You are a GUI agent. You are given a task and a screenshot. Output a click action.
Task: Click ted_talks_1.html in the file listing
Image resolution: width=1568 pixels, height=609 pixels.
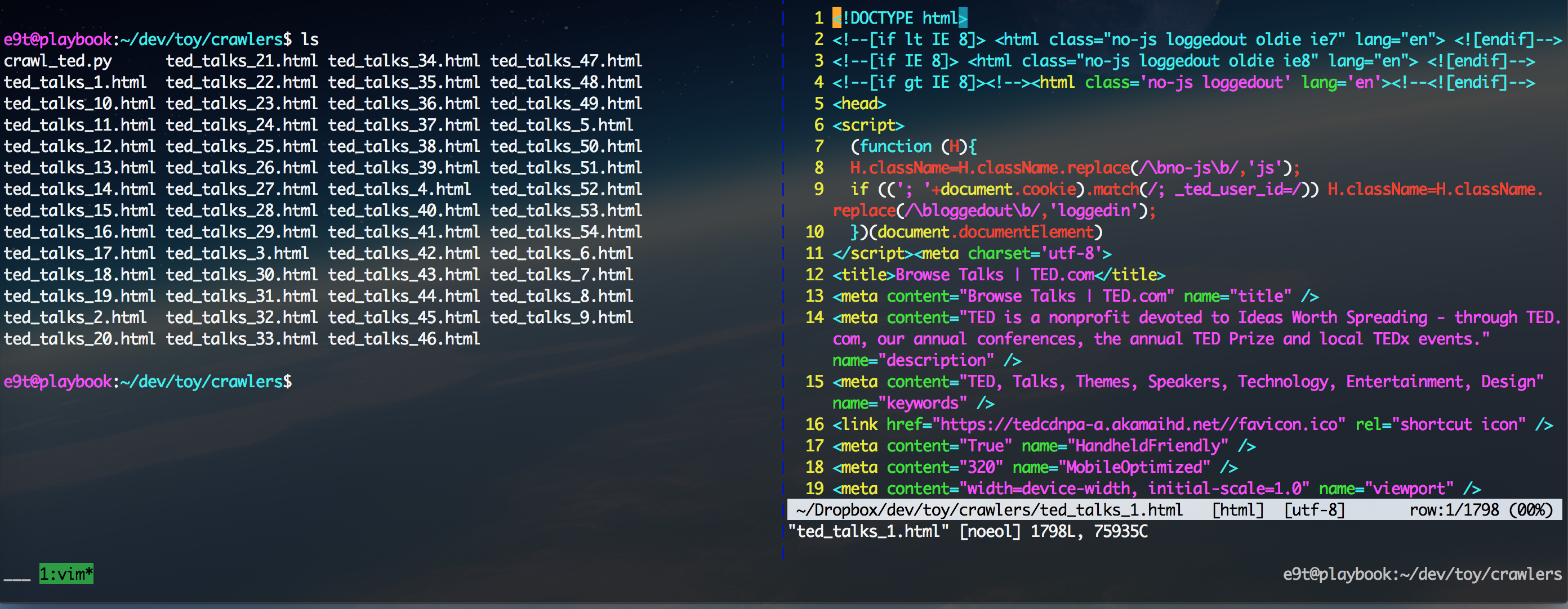pyautogui.click(x=75, y=82)
